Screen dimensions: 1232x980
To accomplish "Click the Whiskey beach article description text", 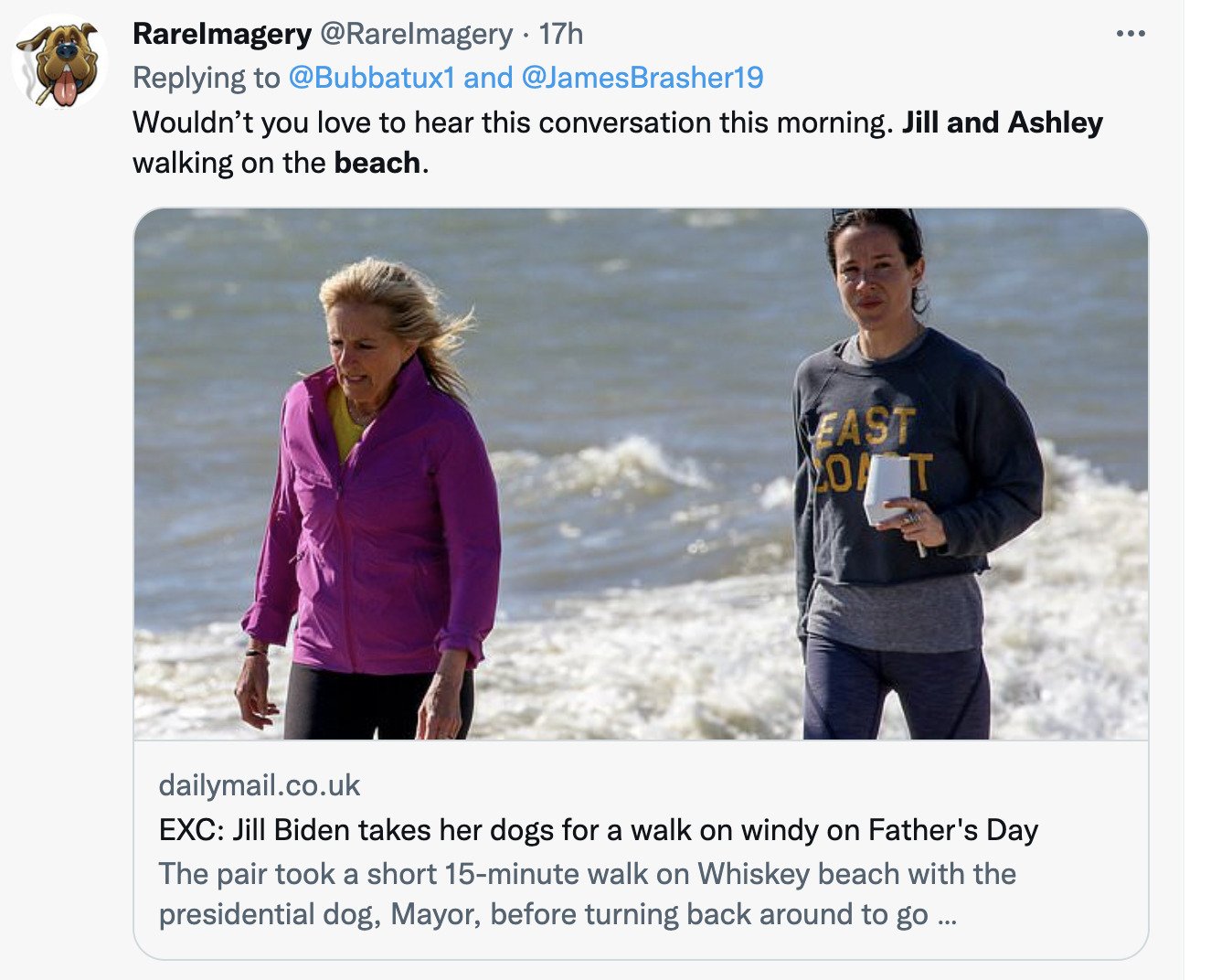I will (587, 893).
